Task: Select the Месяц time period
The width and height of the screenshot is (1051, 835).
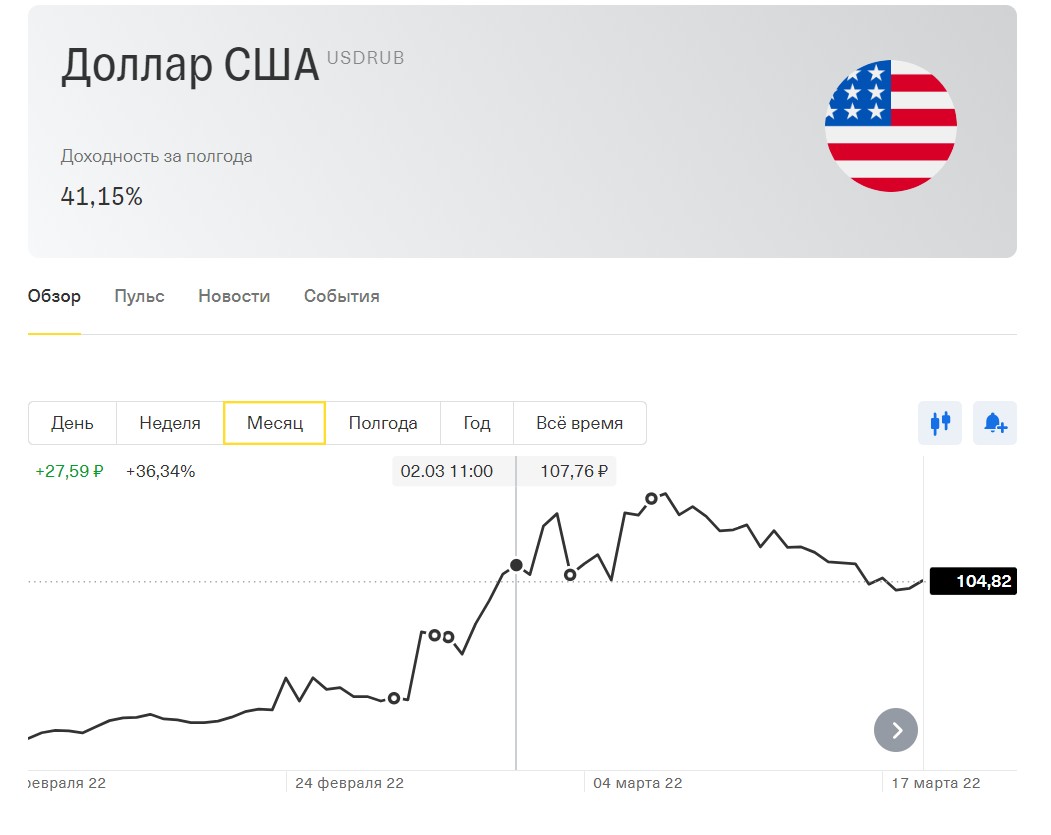Action: 275,423
